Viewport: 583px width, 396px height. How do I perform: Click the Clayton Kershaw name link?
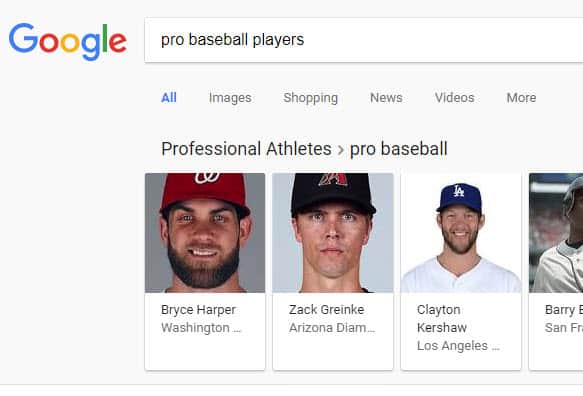point(442,319)
